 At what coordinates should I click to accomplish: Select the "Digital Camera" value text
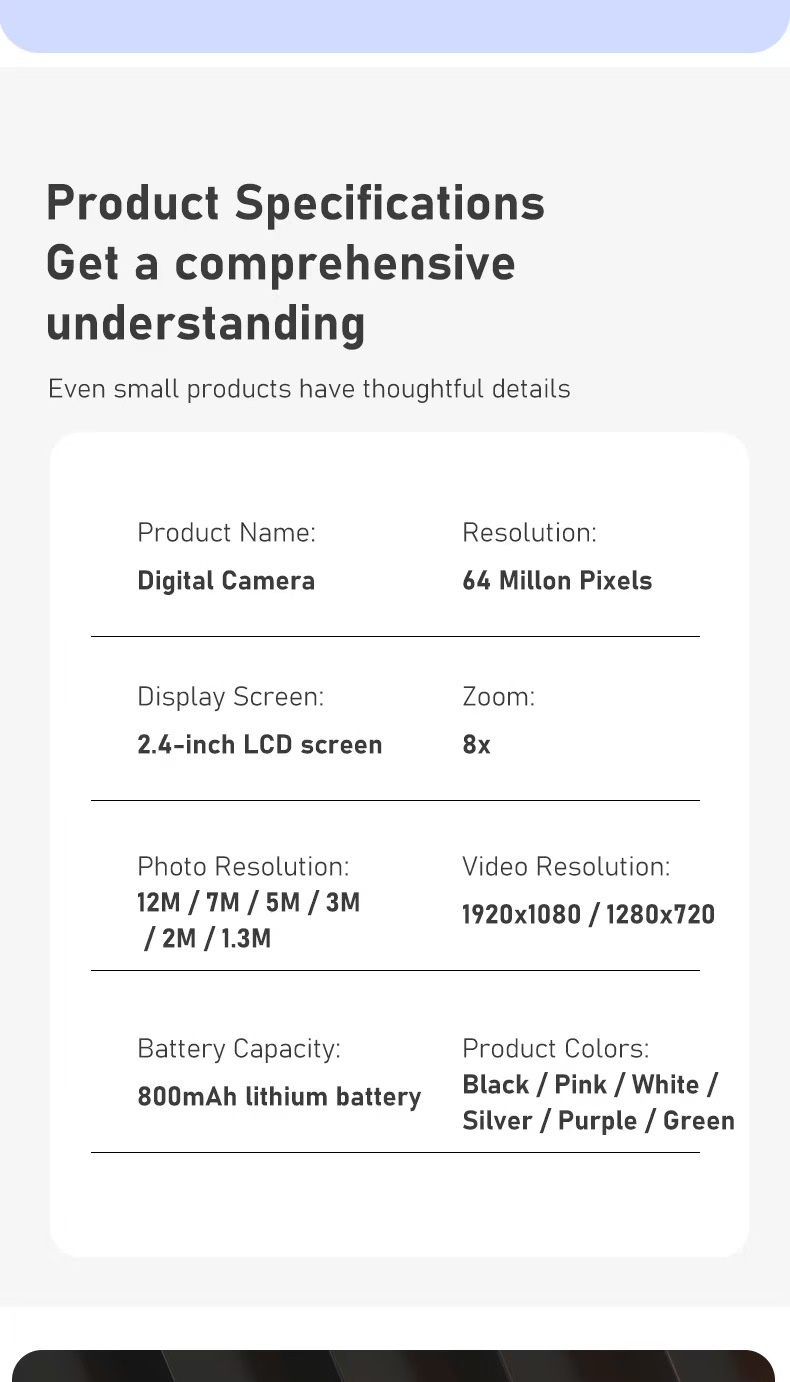point(226,581)
